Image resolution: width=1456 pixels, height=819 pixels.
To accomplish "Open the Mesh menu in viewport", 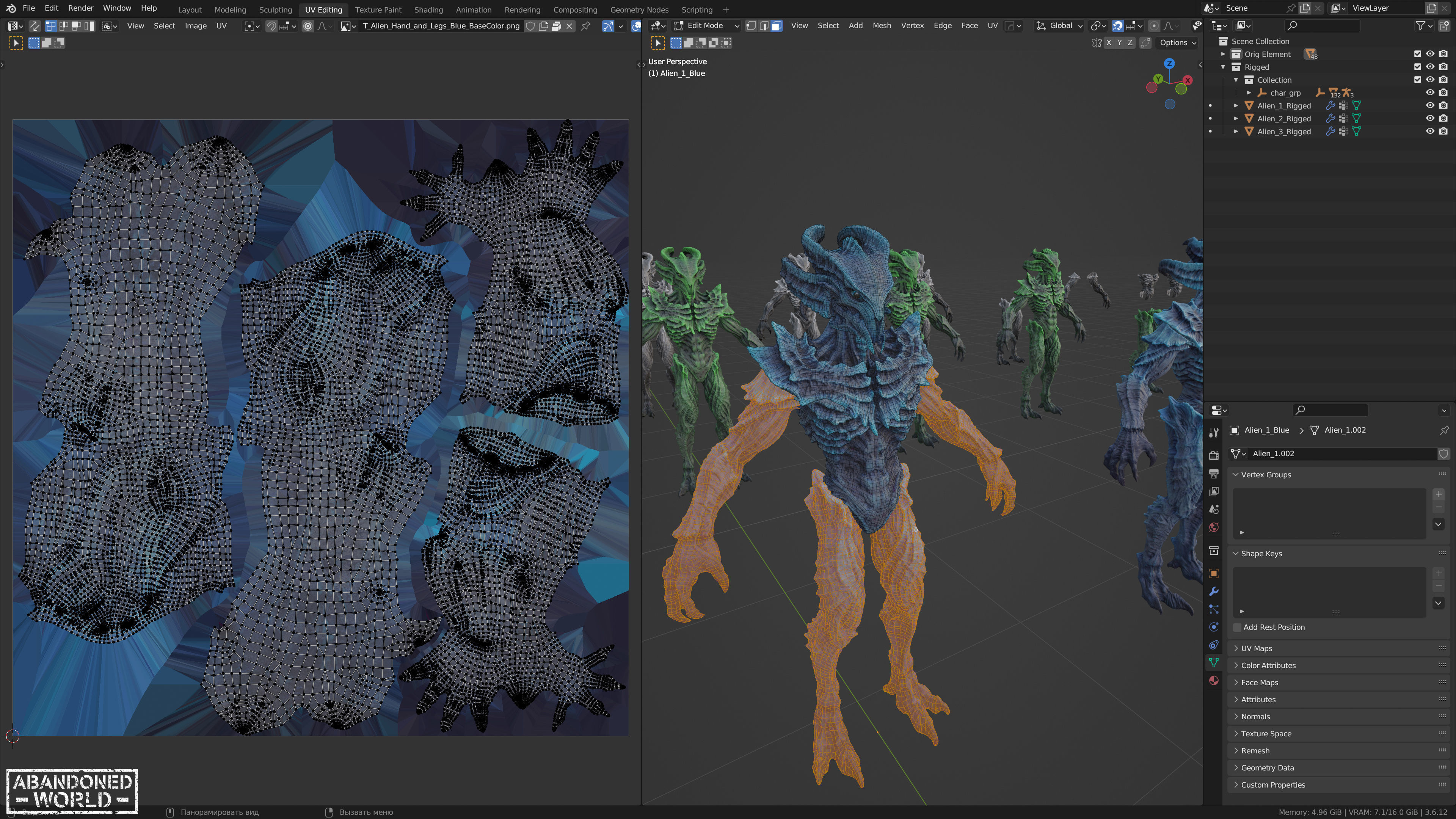I will [882, 25].
